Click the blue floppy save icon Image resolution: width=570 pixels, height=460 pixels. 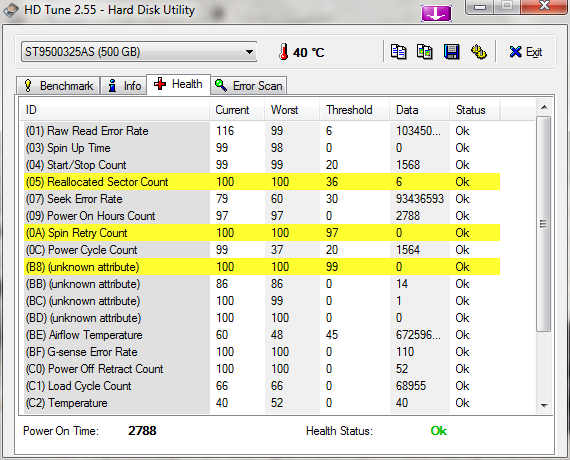[x=451, y=52]
